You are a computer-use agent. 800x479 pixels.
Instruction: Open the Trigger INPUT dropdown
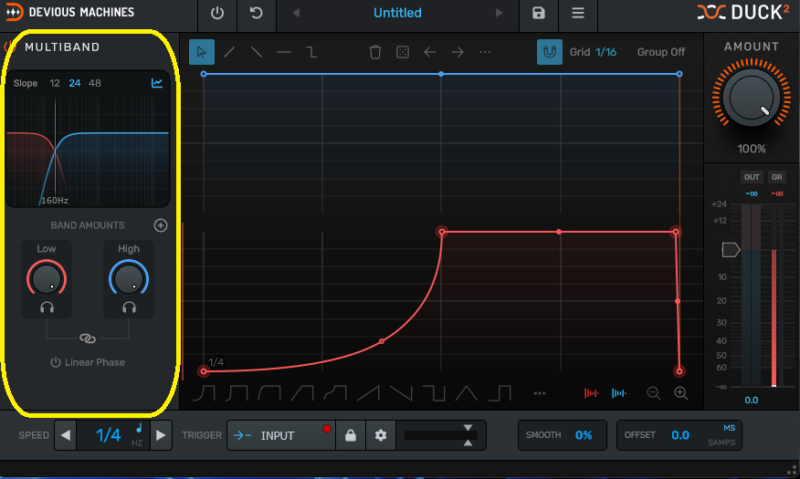click(280, 436)
